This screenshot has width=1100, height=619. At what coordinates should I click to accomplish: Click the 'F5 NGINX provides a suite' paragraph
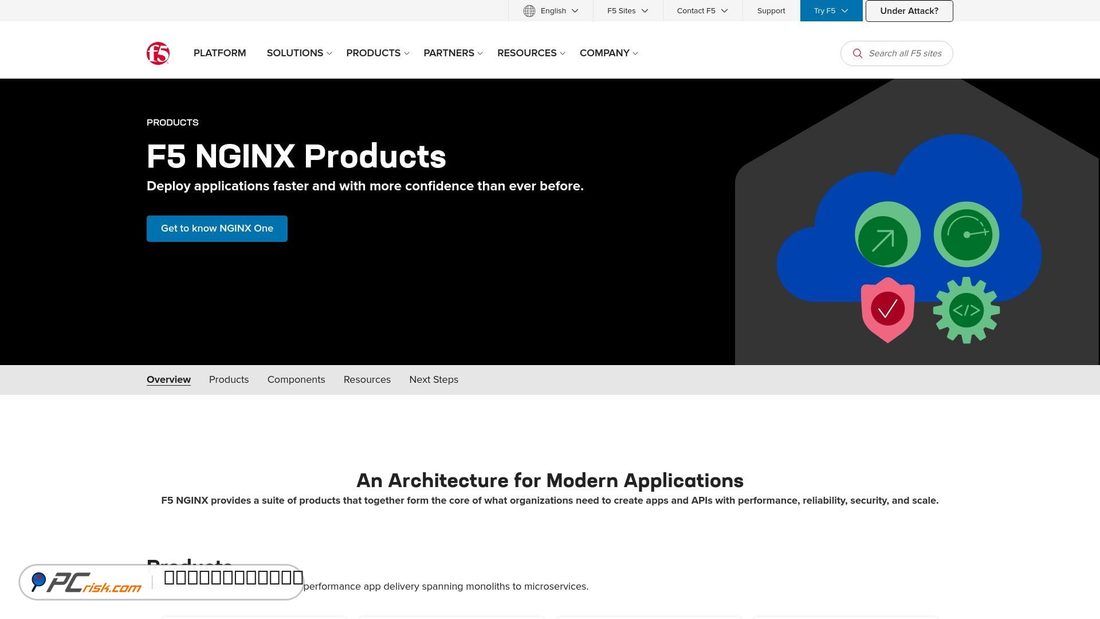click(x=550, y=500)
